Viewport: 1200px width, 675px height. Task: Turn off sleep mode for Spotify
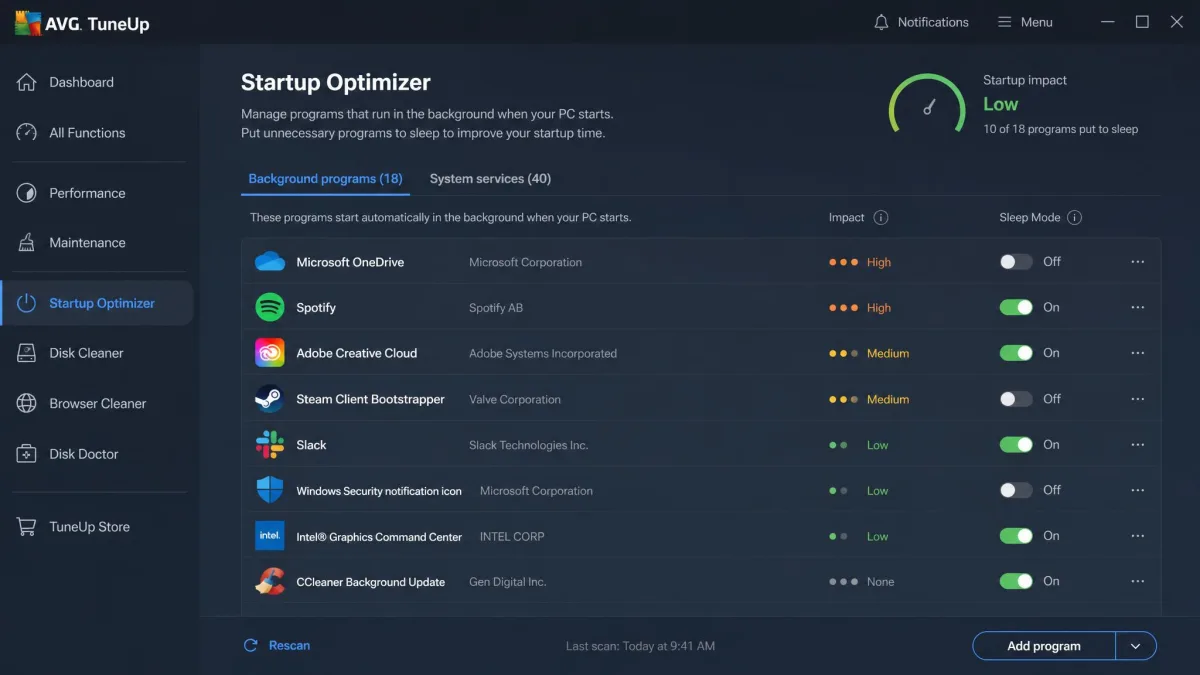pos(1016,307)
